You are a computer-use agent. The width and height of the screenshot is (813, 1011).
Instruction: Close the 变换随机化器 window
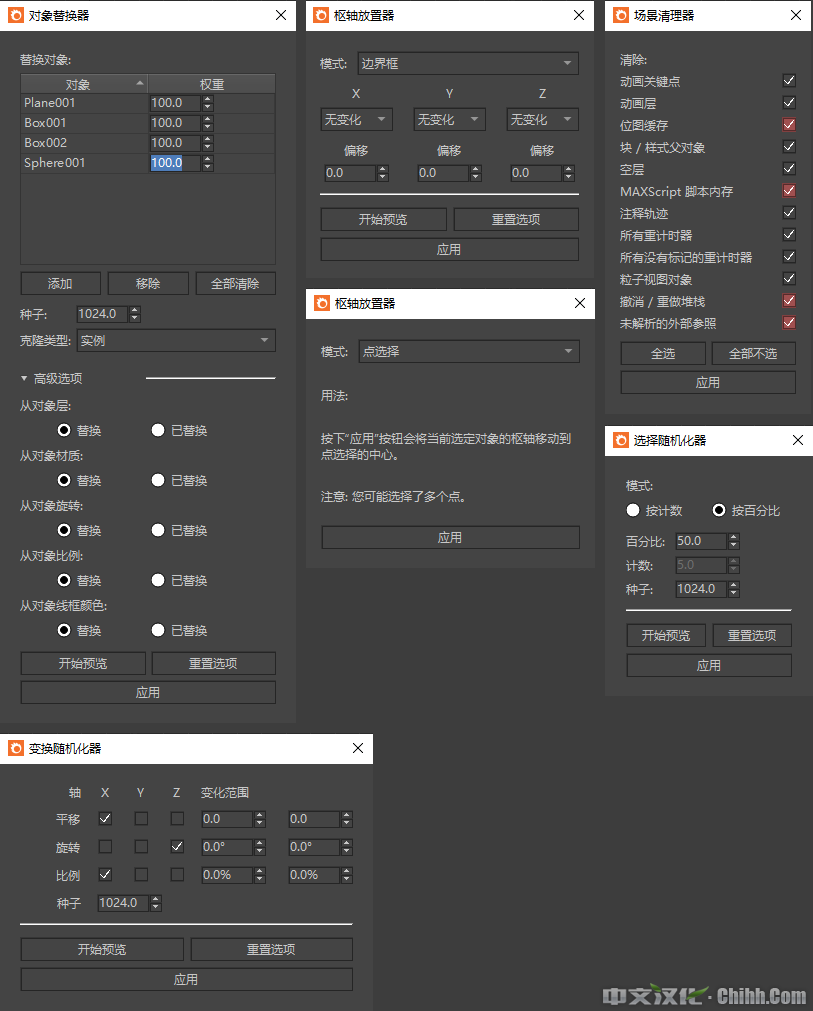pos(358,748)
